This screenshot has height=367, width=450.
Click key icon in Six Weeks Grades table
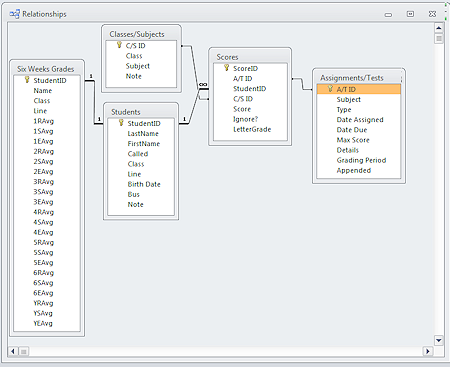(27, 80)
